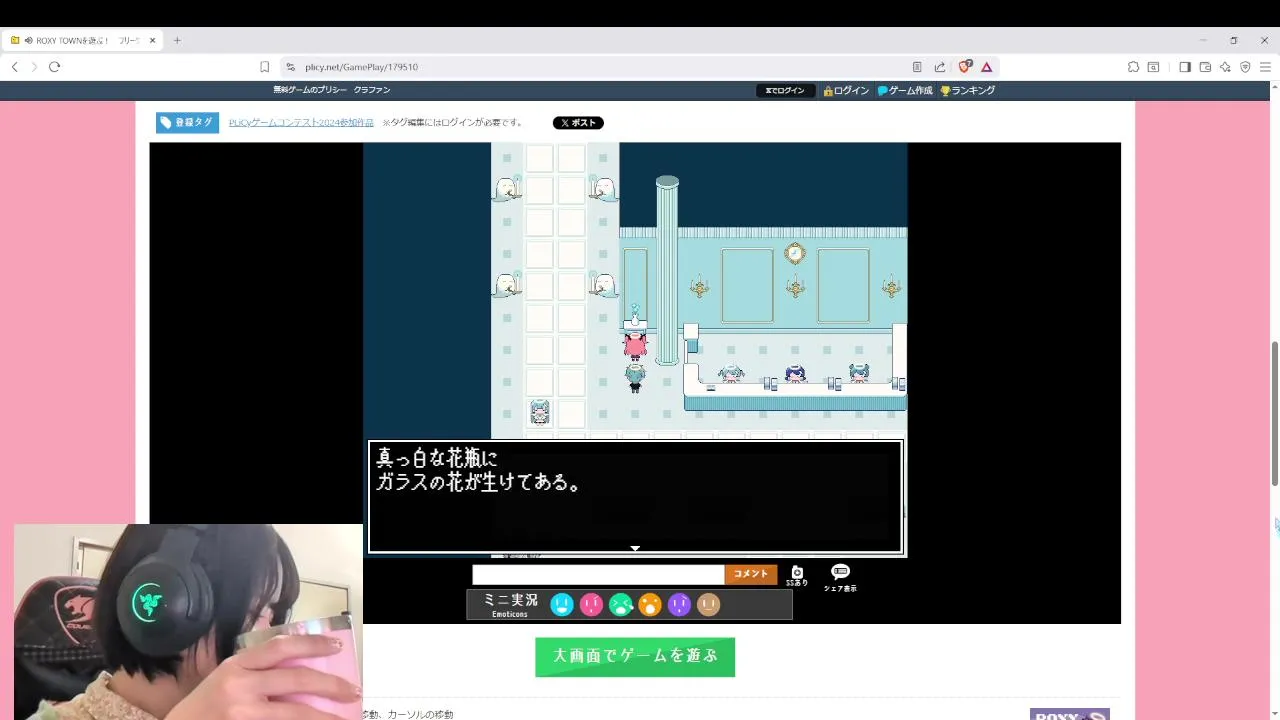Click 無料ゲームのプリシー site title
The width and height of the screenshot is (1280, 720).
click(x=310, y=90)
